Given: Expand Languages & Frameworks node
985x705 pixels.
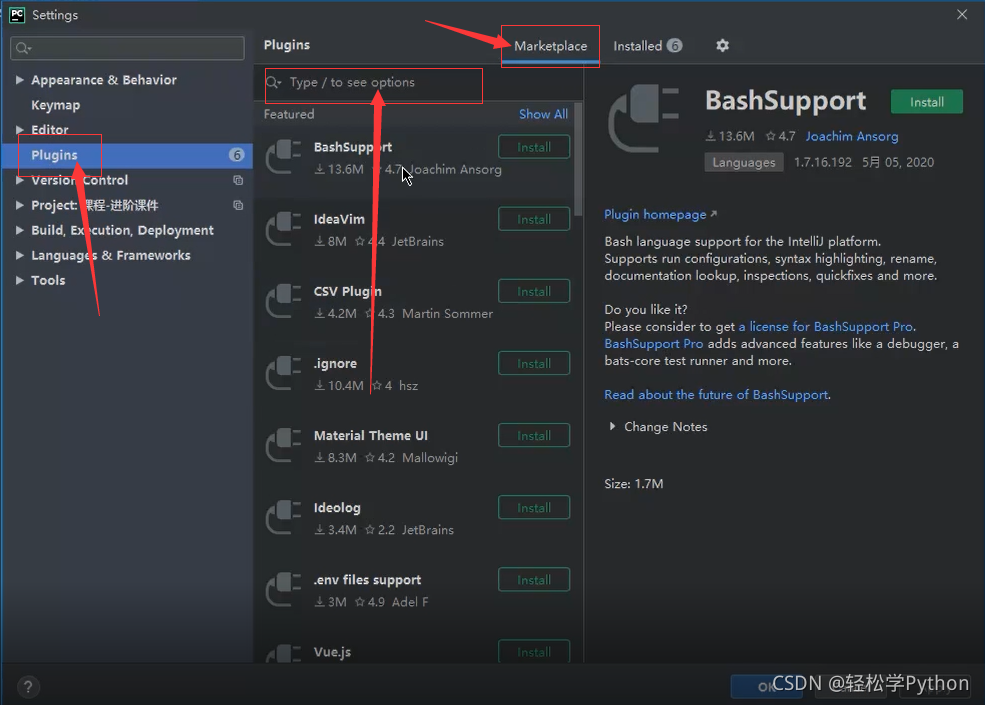Looking at the screenshot, I should point(19,256).
